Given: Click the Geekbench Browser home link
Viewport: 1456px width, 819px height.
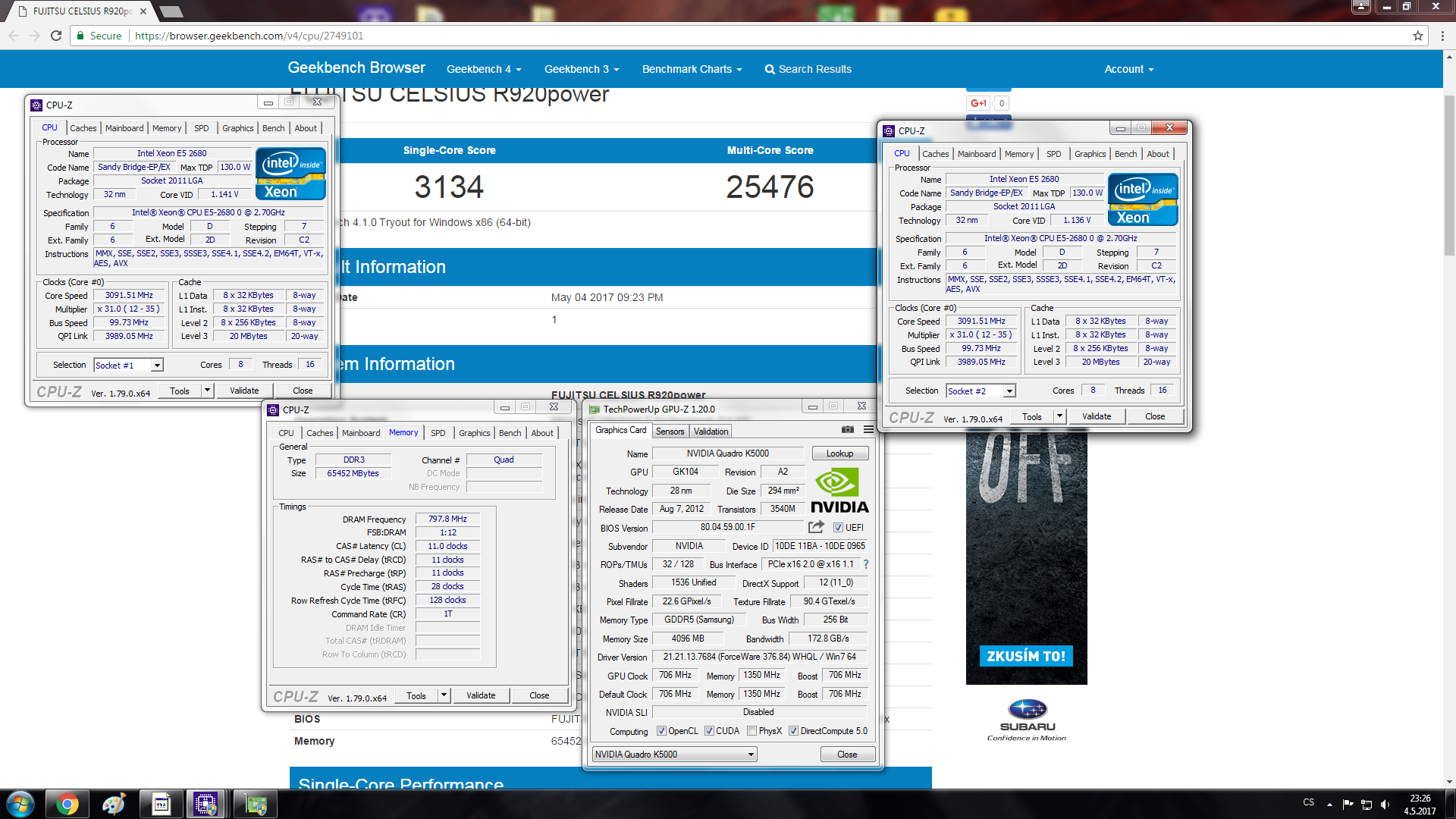Looking at the screenshot, I should 356,67.
